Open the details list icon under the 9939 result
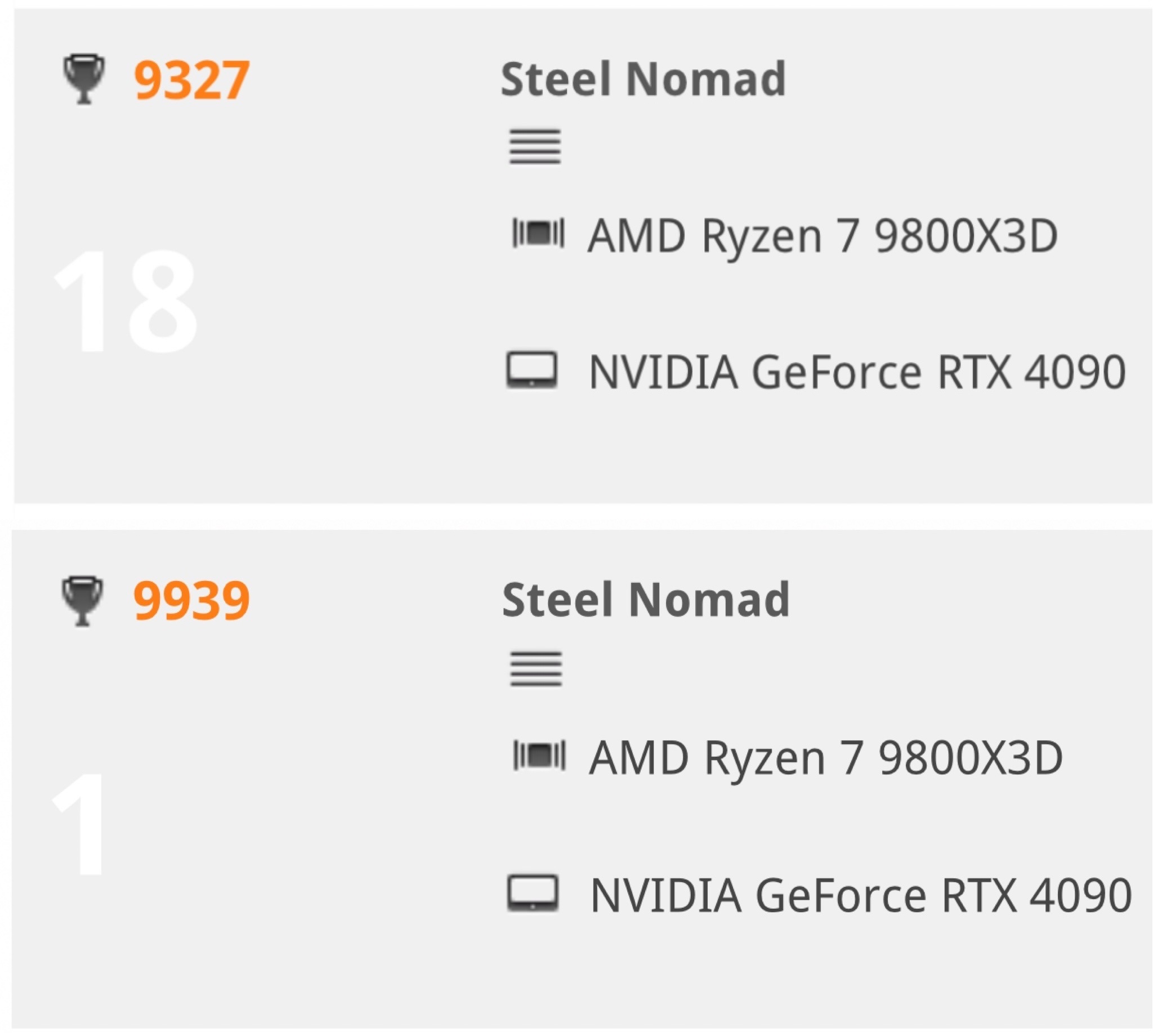 535,668
